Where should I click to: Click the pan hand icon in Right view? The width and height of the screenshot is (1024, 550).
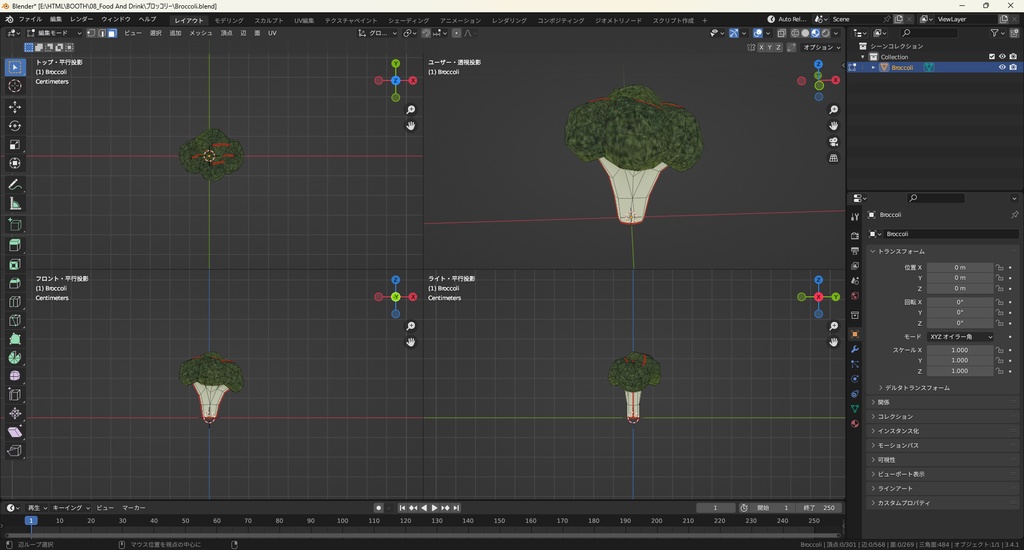click(833, 342)
